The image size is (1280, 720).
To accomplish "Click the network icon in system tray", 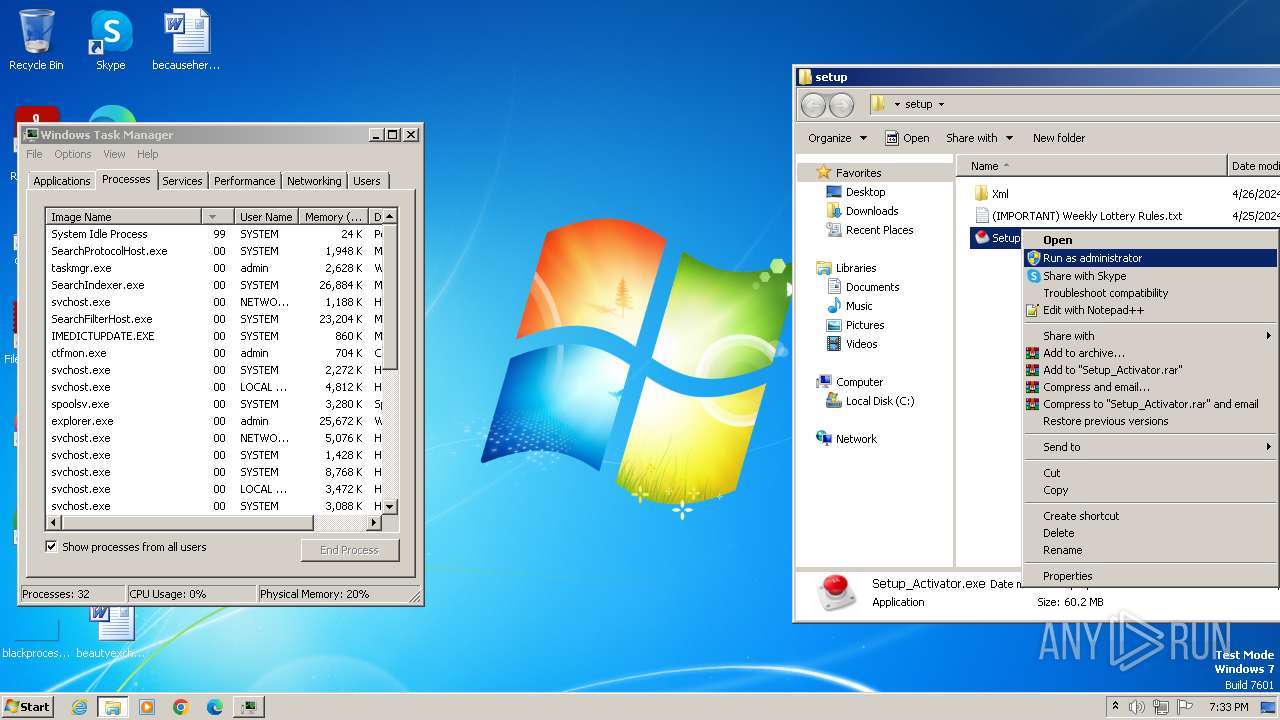I will click(x=1161, y=707).
